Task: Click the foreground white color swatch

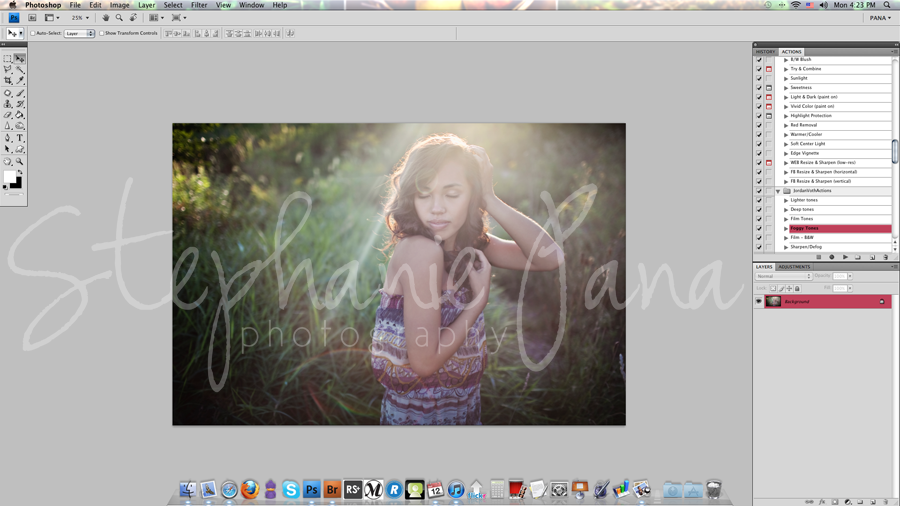Action: click(x=9, y=176)
